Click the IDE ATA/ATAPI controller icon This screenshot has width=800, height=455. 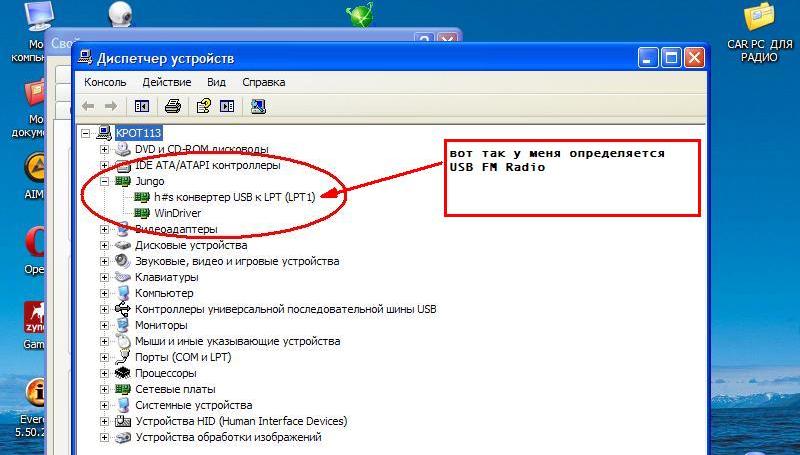coord(123,165)
